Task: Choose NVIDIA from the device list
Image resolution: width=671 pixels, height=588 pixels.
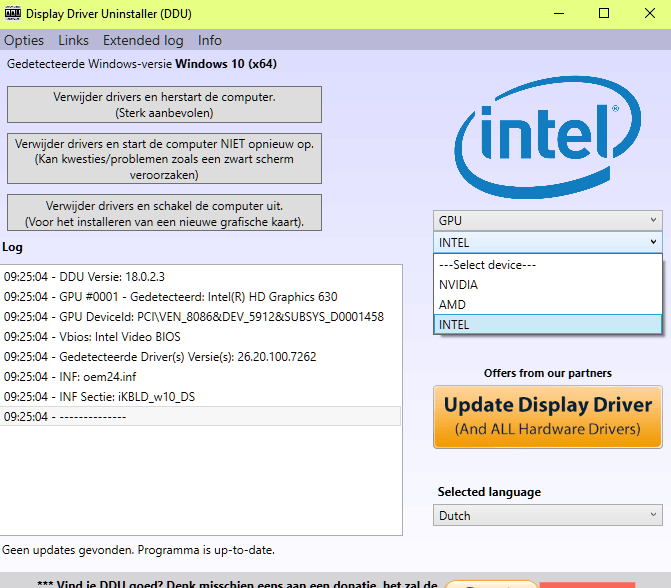Action: (x=547, y=285)
